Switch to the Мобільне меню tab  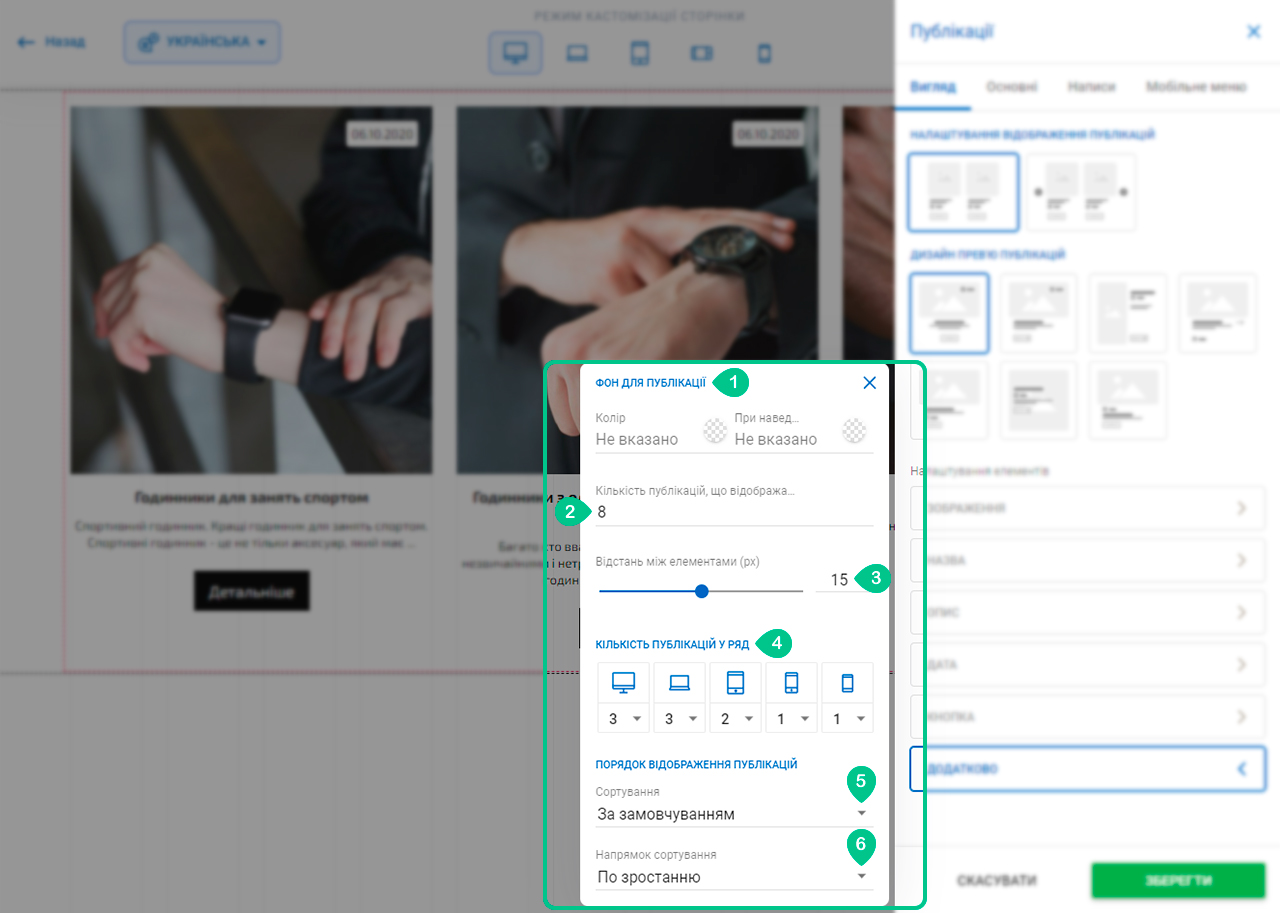point(1196,87)
